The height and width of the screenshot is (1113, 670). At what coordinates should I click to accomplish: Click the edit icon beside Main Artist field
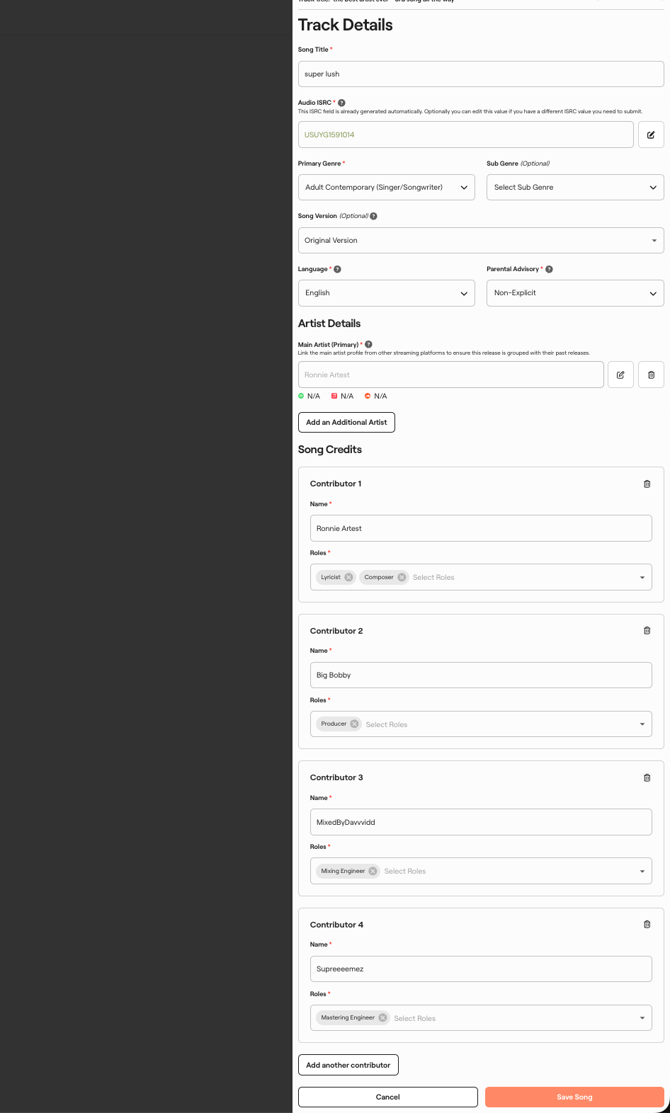click(x=620, y=375)
